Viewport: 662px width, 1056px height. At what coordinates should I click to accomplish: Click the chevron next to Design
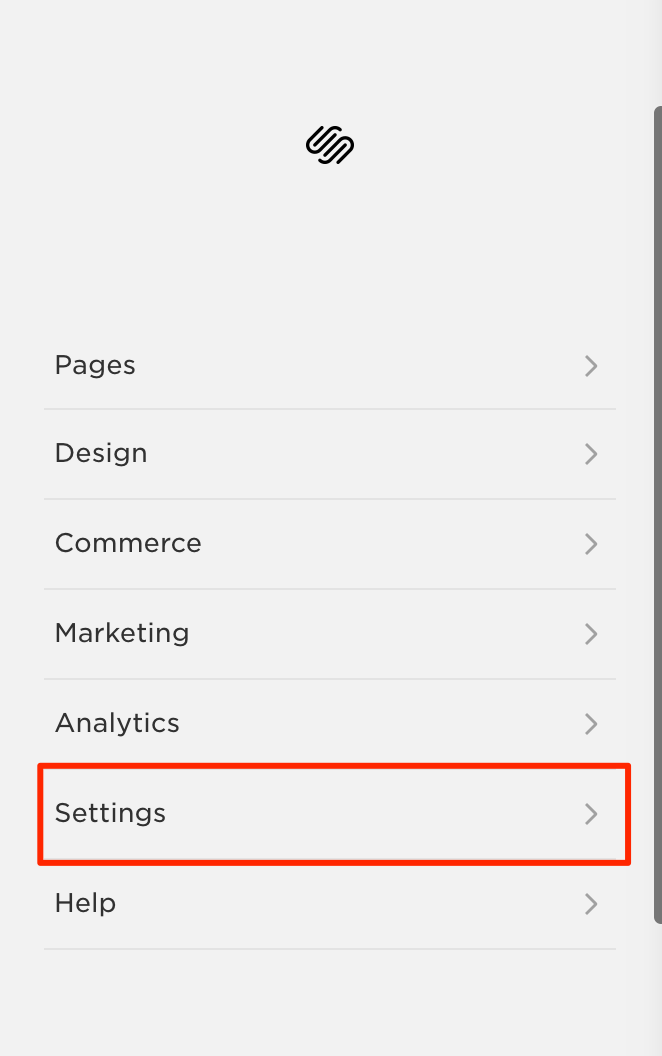click(591, 454)
